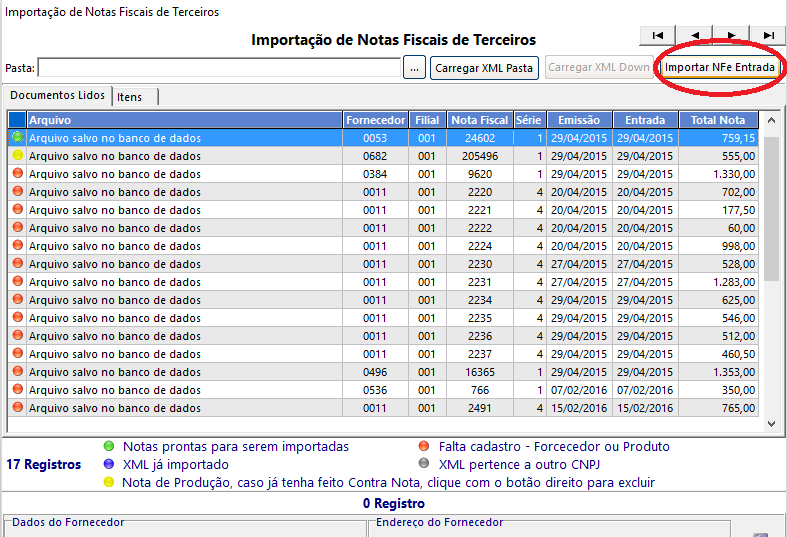Click the green status dot of note 24602
Viewport: 787px width, 537px height.
tap(18, 137)
